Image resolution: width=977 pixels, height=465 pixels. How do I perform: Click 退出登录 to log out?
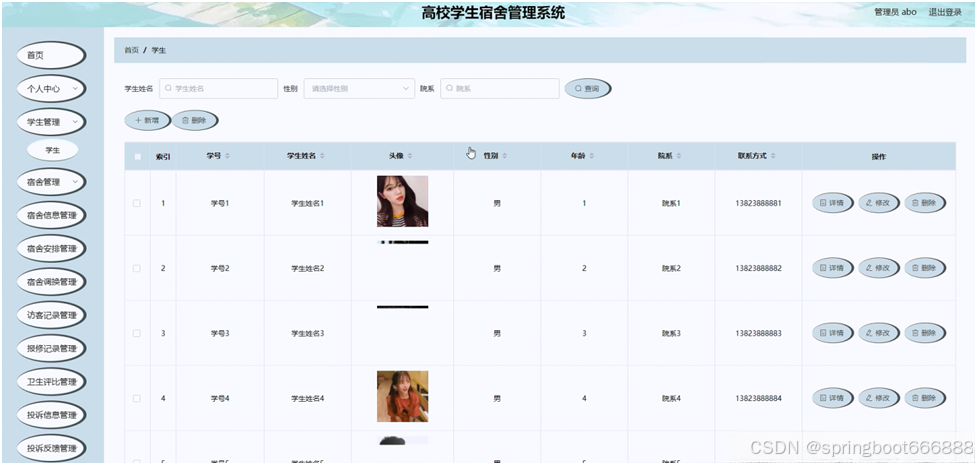[945, 12]
